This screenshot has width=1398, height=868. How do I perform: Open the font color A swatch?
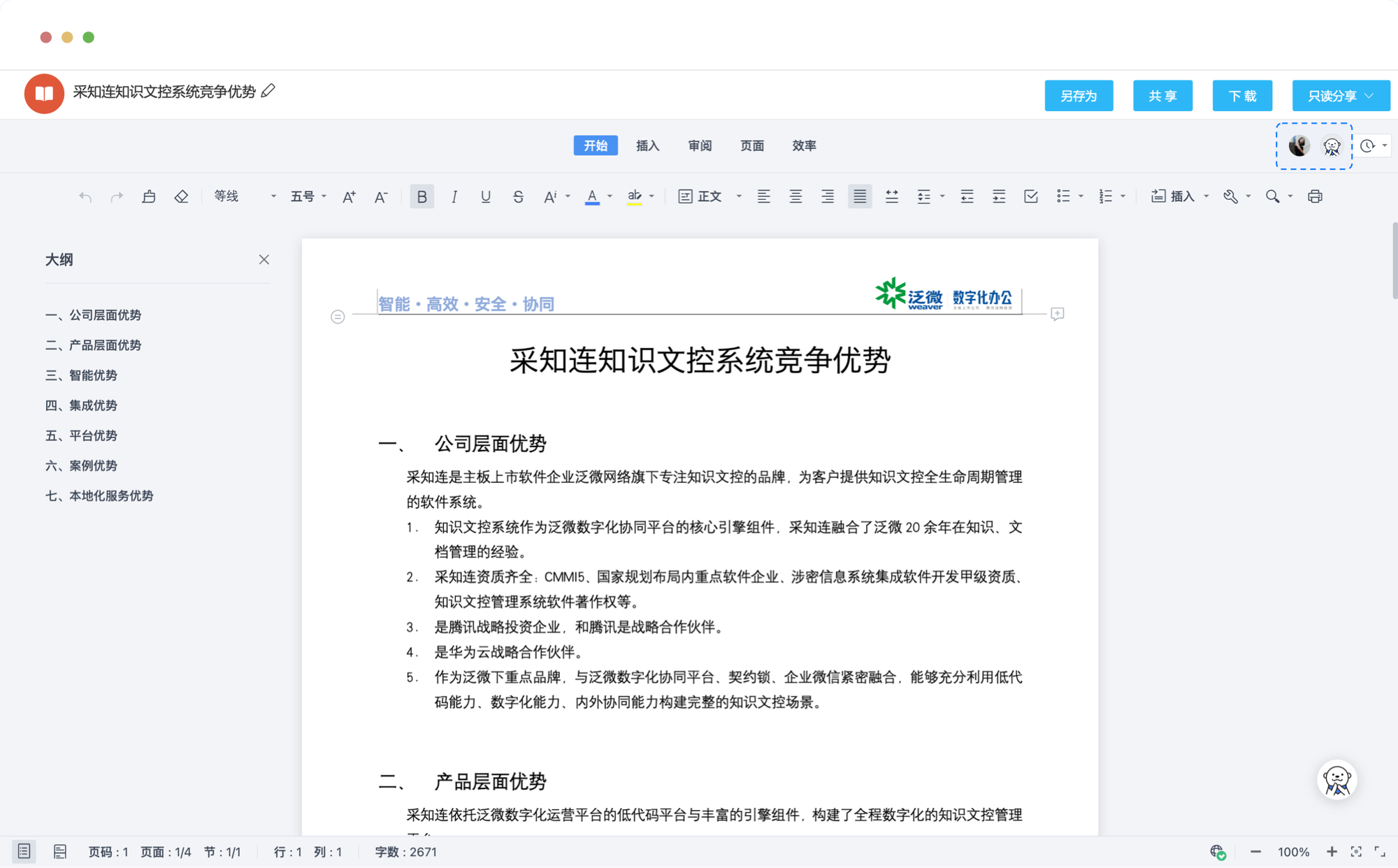coord(592,197)
